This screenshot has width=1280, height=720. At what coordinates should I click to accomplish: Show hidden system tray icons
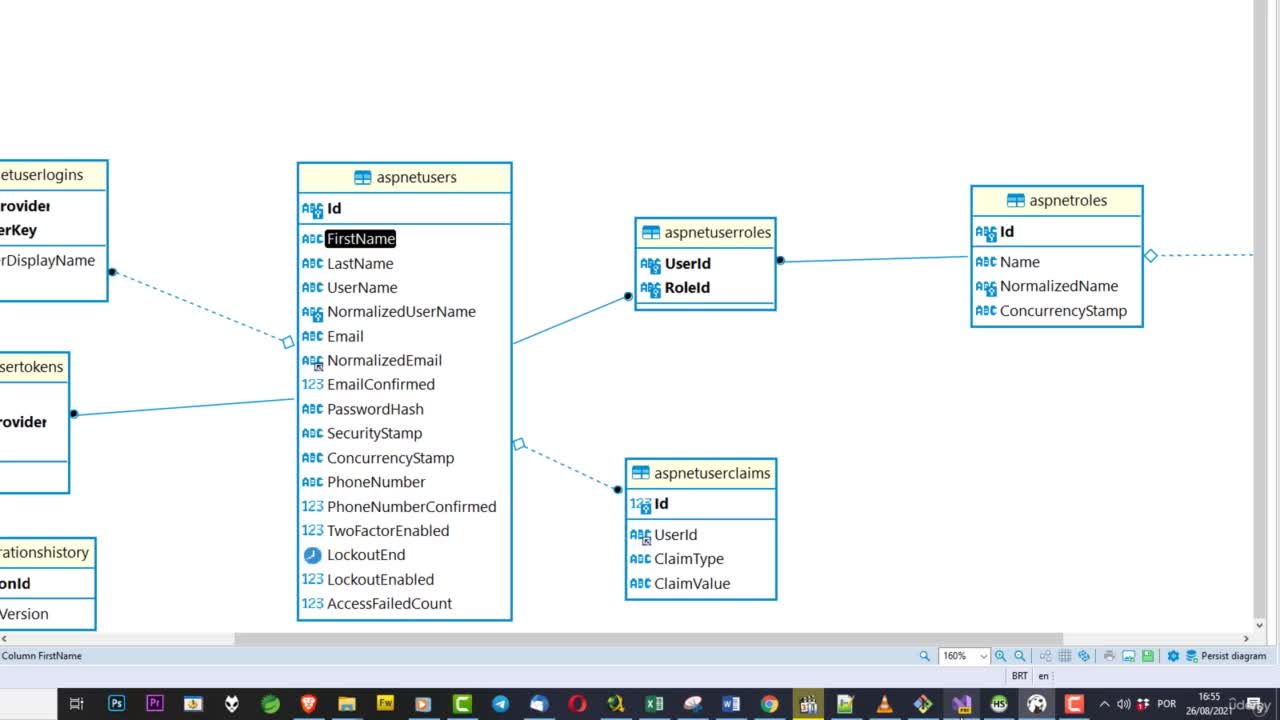coord(1104,704)
